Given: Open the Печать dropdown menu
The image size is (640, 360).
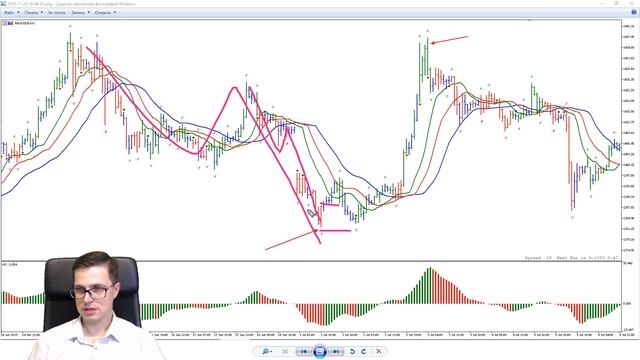Looking at the screenshot, I should [x=33, y=13].
